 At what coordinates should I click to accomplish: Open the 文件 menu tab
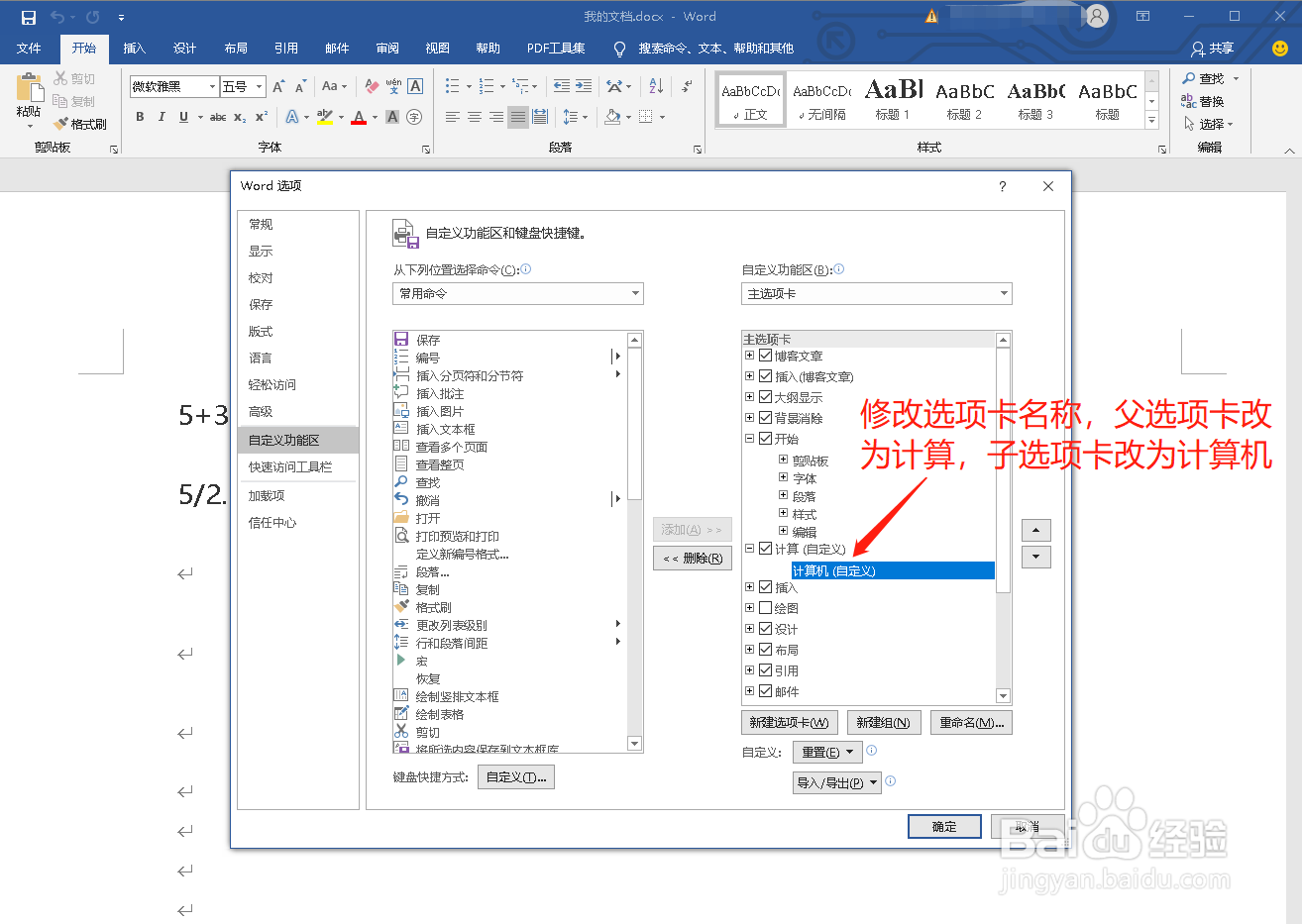[x=29, y=49]
